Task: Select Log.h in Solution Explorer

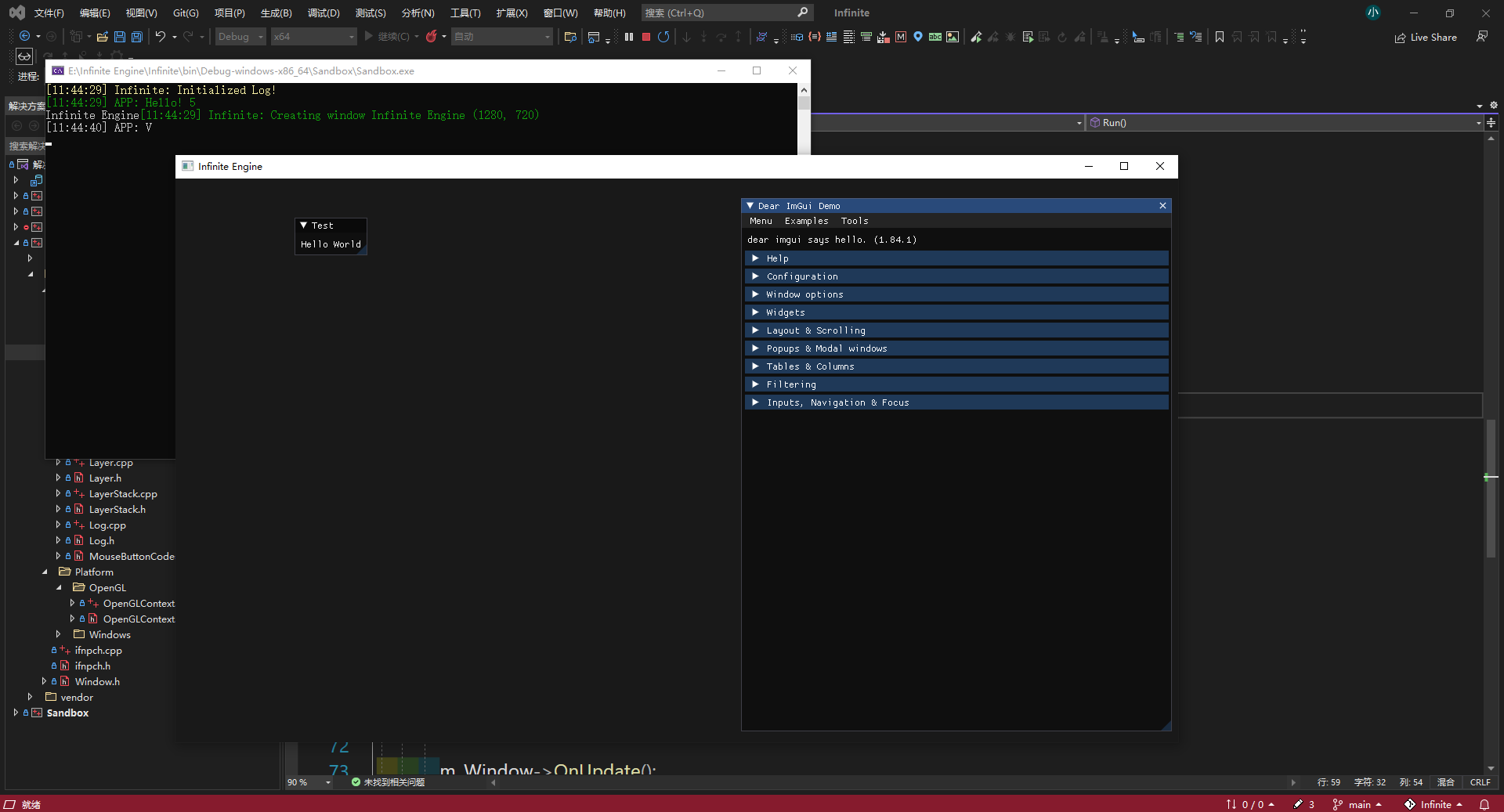Action: point(102,541)
